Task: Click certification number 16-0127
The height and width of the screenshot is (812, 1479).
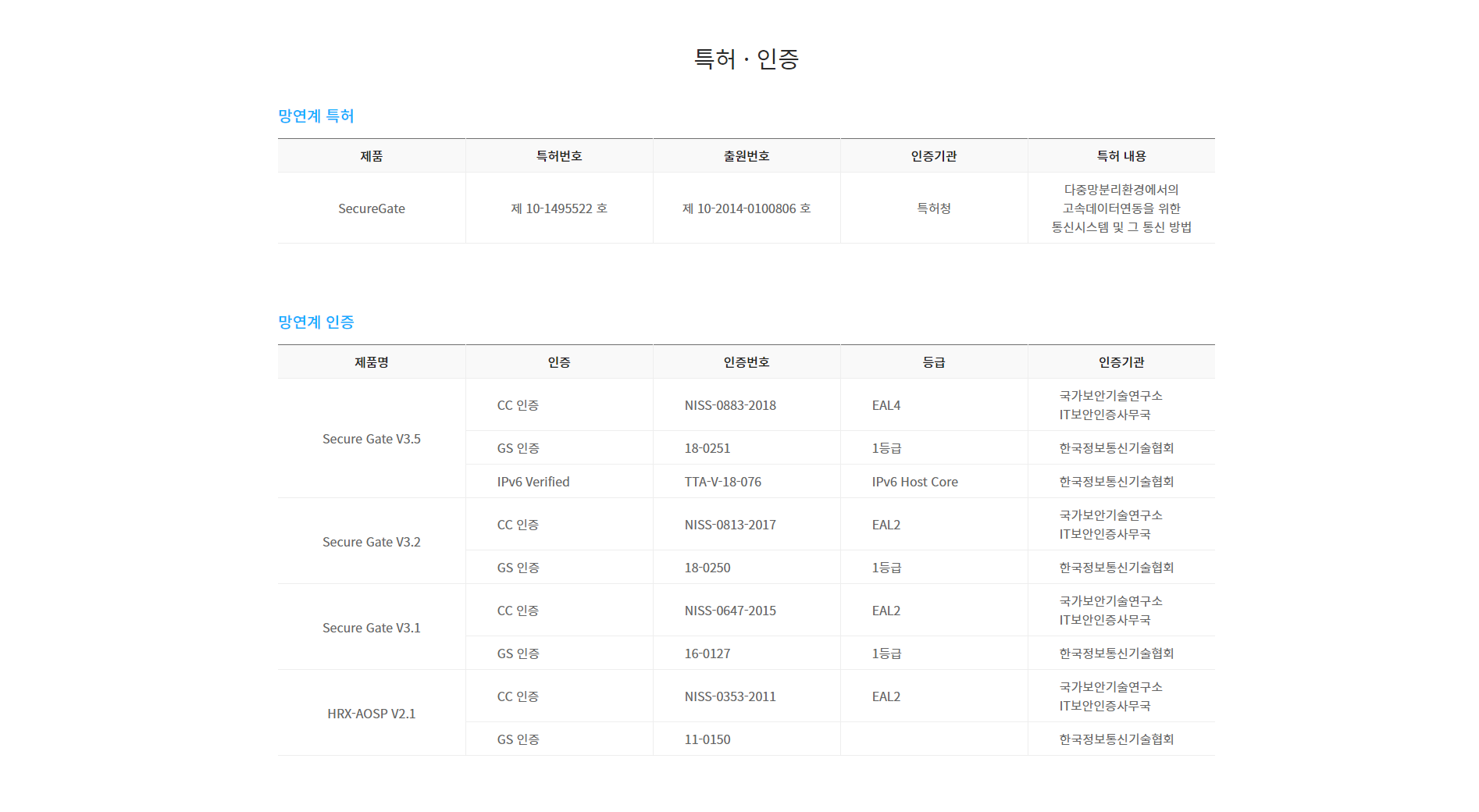Action: point(707,654)
